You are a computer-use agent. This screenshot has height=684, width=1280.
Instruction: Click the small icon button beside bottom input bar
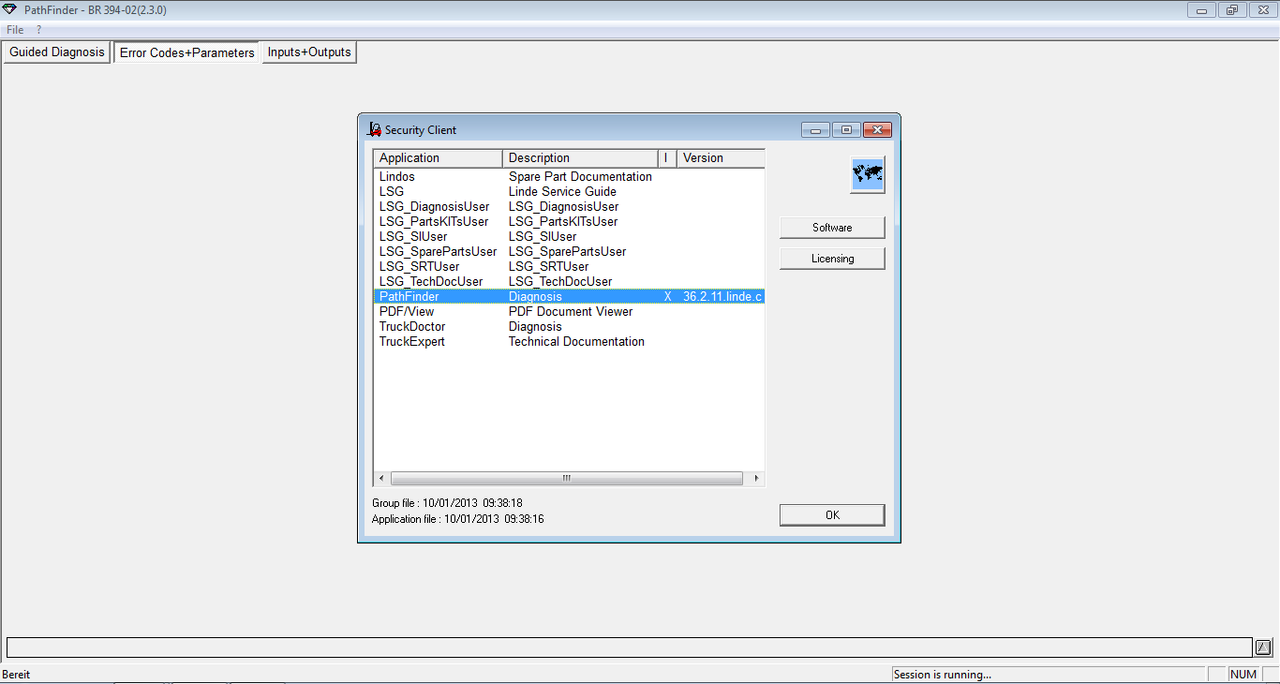tap(1264, 647)
